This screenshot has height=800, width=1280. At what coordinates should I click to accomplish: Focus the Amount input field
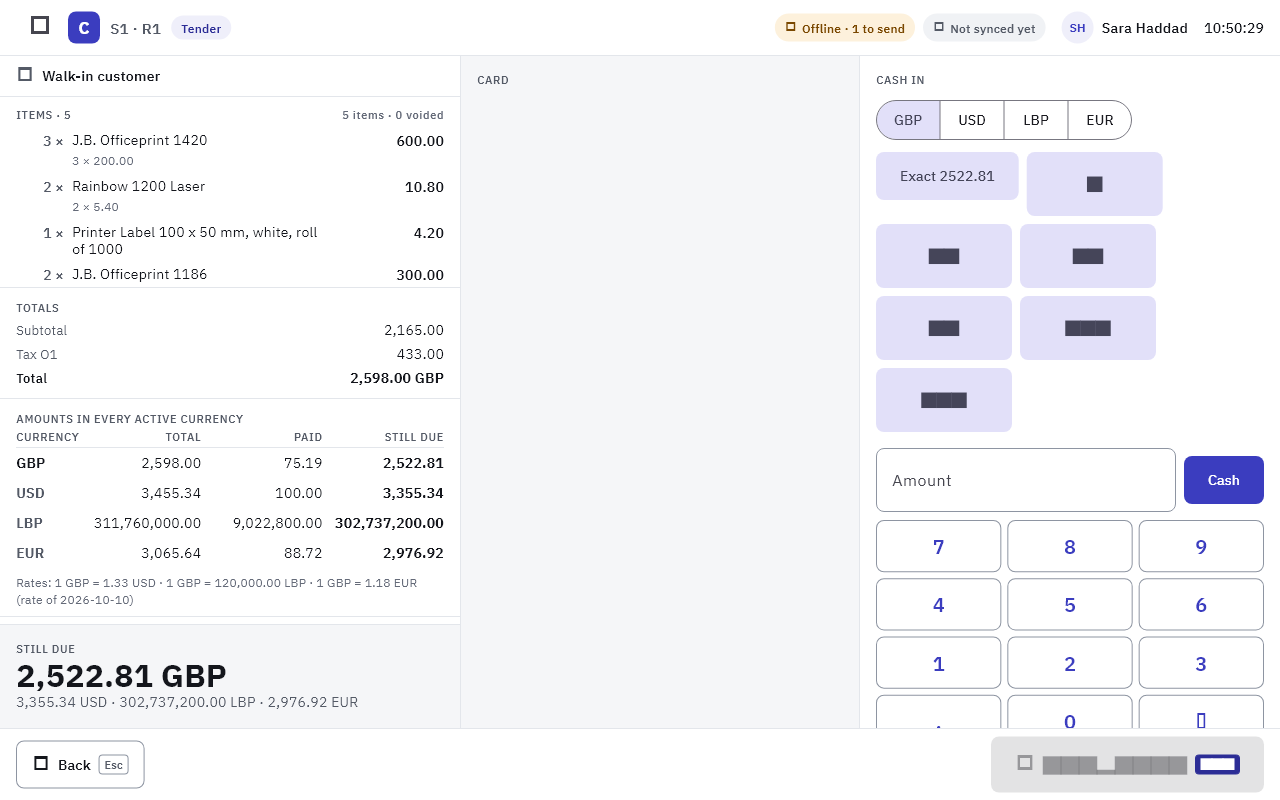tap(1026, 480)
